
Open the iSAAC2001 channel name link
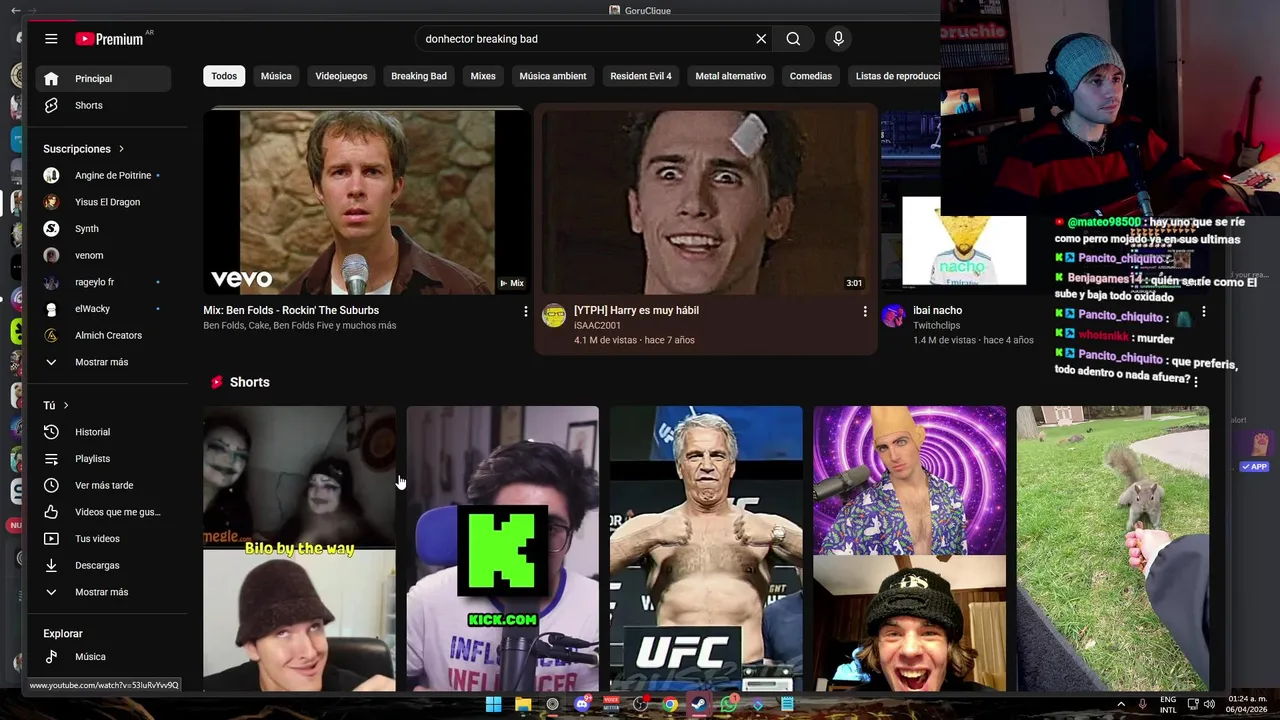pyautogui.click(x=597, y=325)
